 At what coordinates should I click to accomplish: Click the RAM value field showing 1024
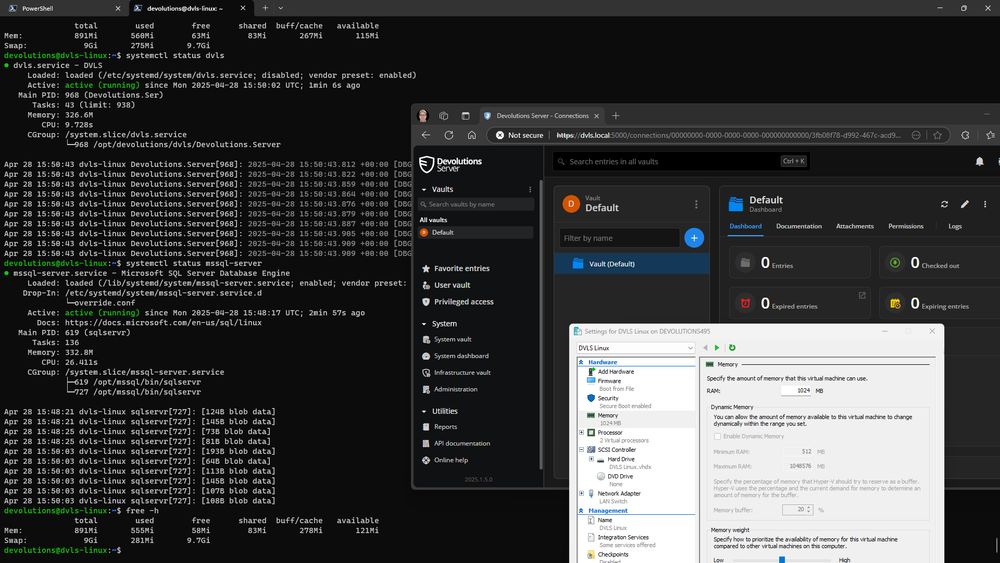tap(796, 390)
